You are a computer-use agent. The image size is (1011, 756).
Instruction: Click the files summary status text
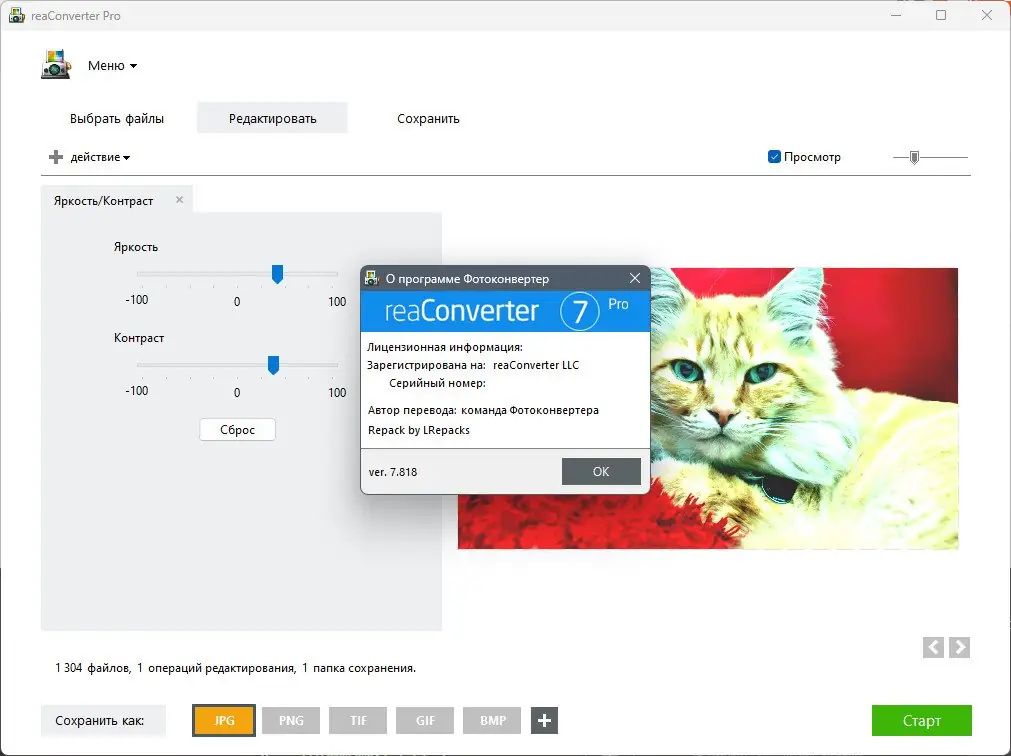point(235,668)
